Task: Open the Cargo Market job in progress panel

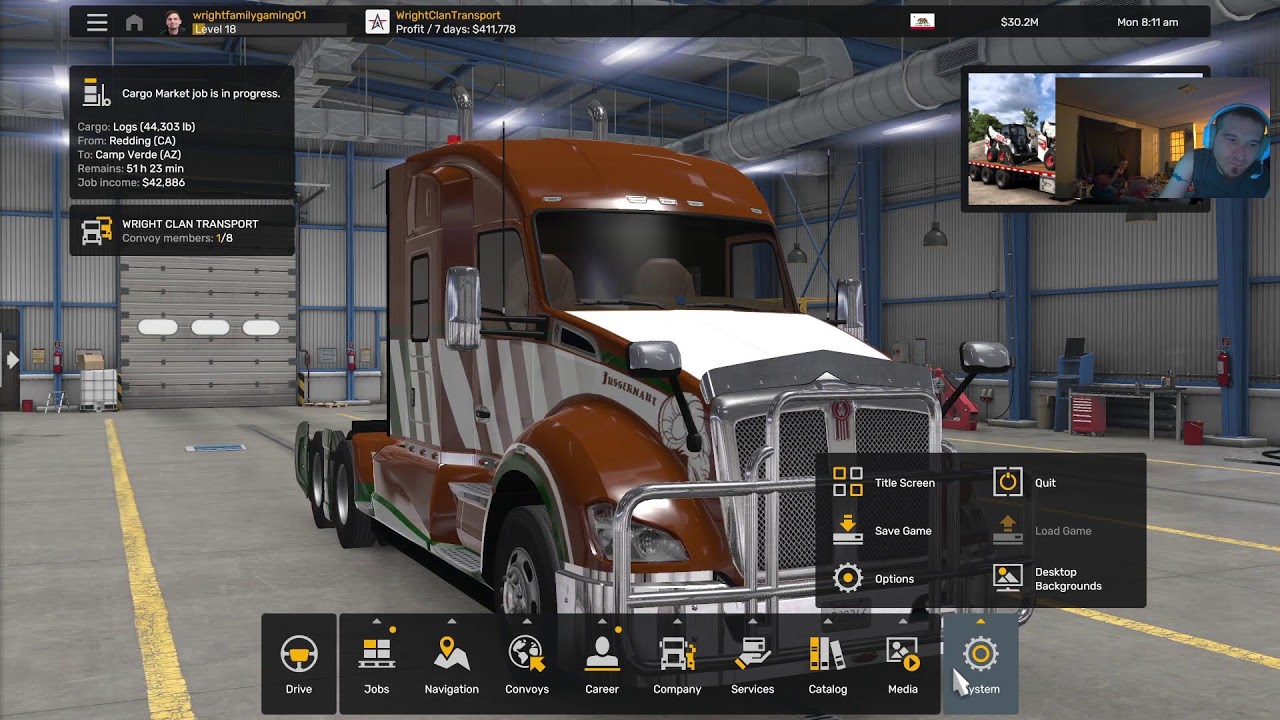Action: point(182,131)
